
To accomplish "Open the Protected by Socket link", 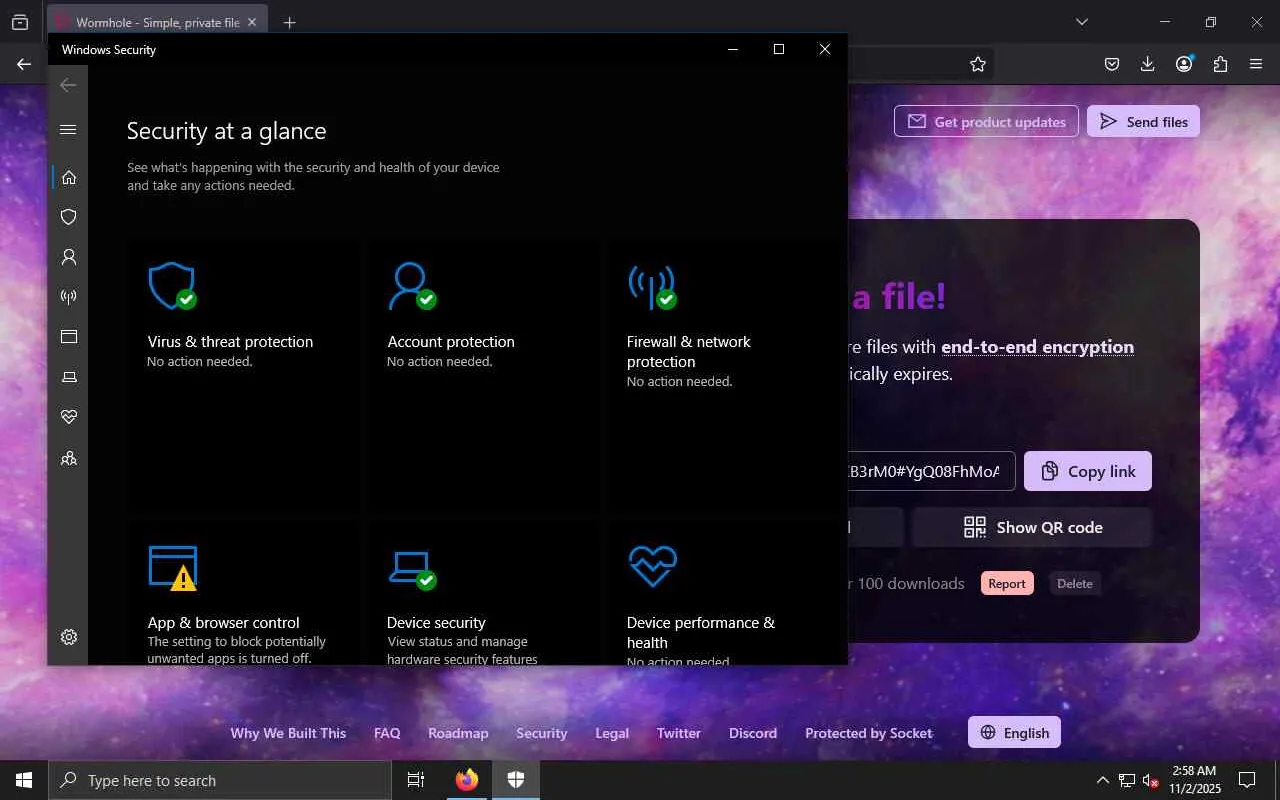I will pyautogui.click(x=869, y=733).
